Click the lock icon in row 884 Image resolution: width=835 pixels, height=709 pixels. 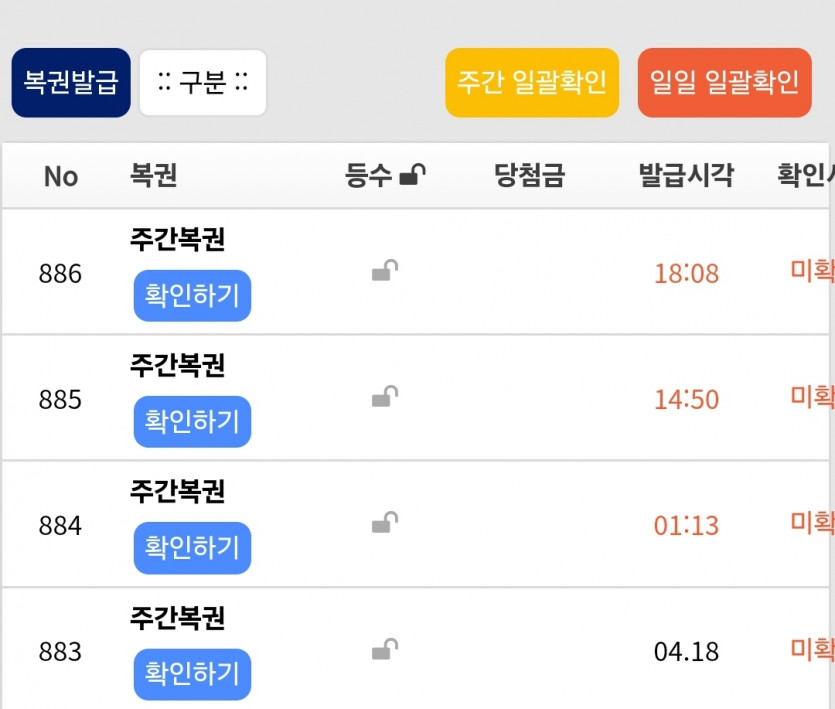tap(385, 523)
